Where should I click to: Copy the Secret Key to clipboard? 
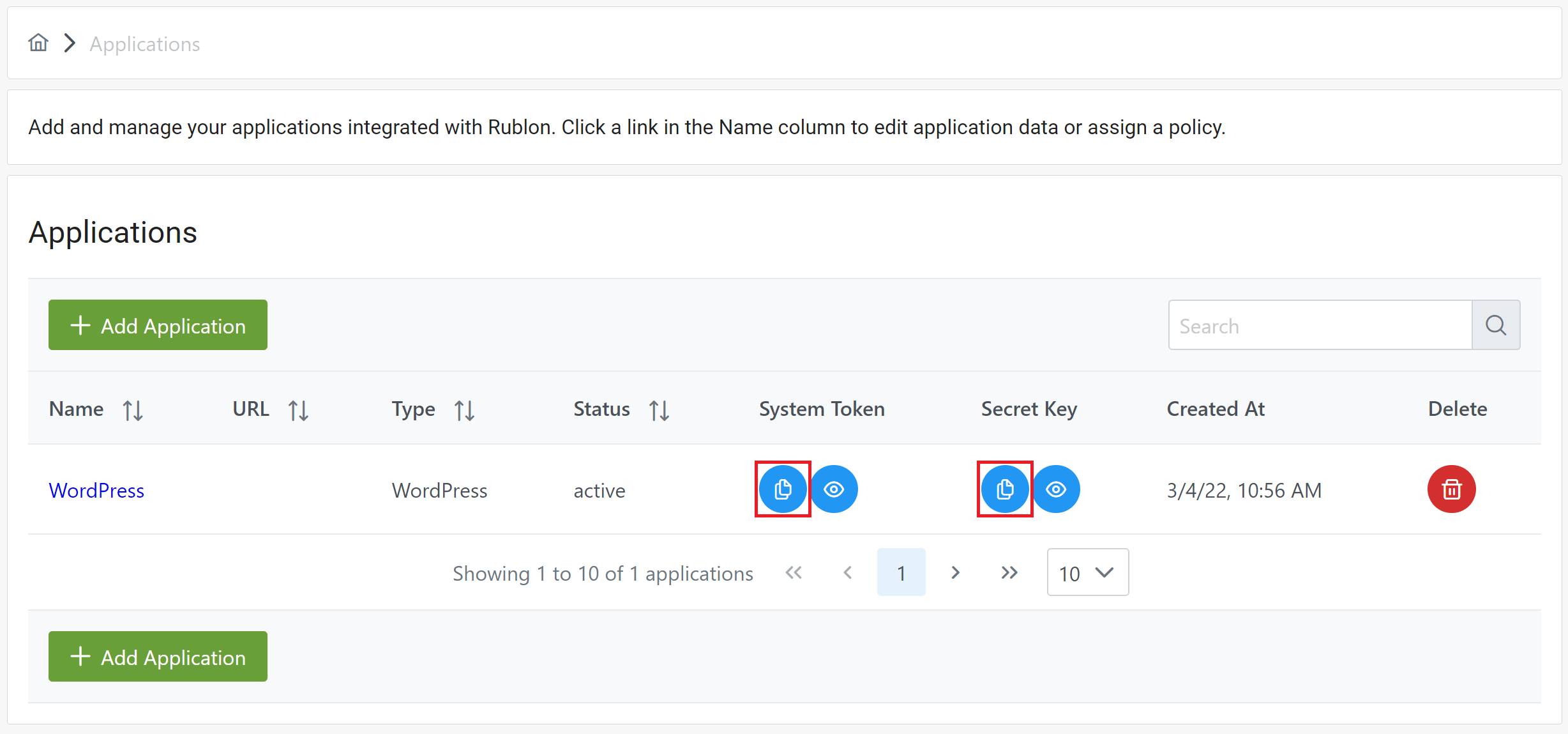click(1005, 489)
